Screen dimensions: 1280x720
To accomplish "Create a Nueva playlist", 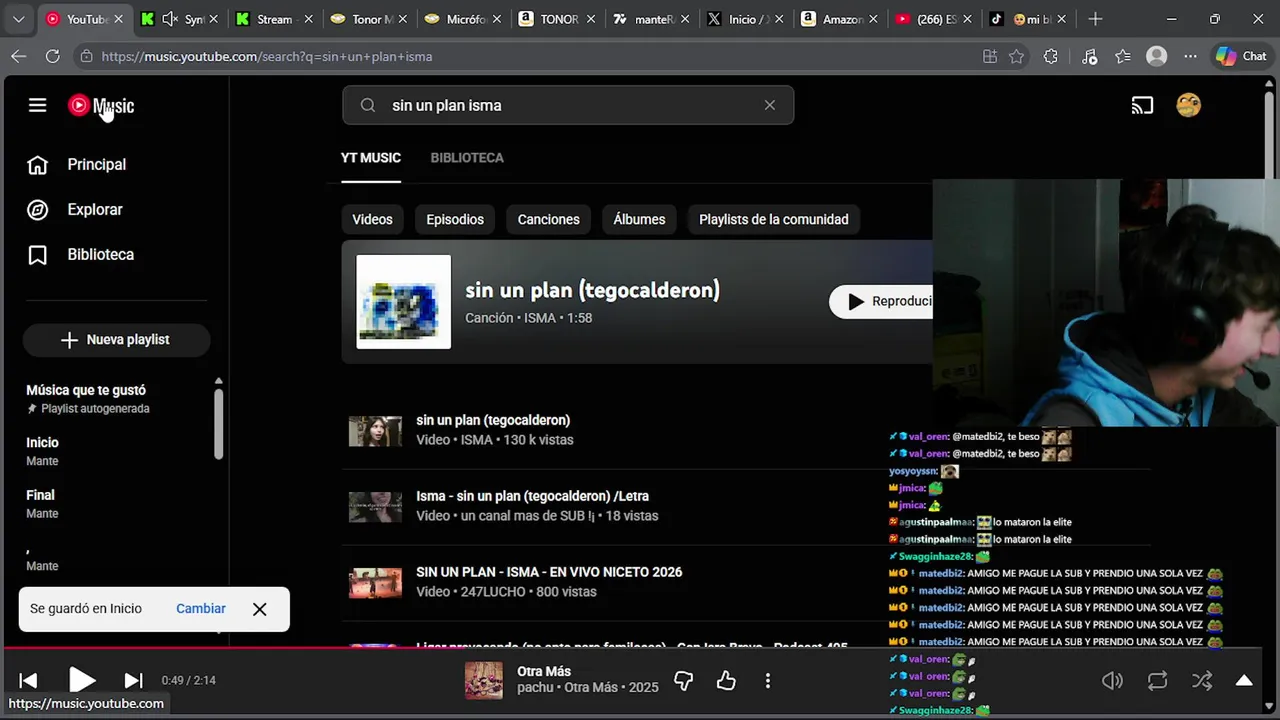I will (116, 339).
